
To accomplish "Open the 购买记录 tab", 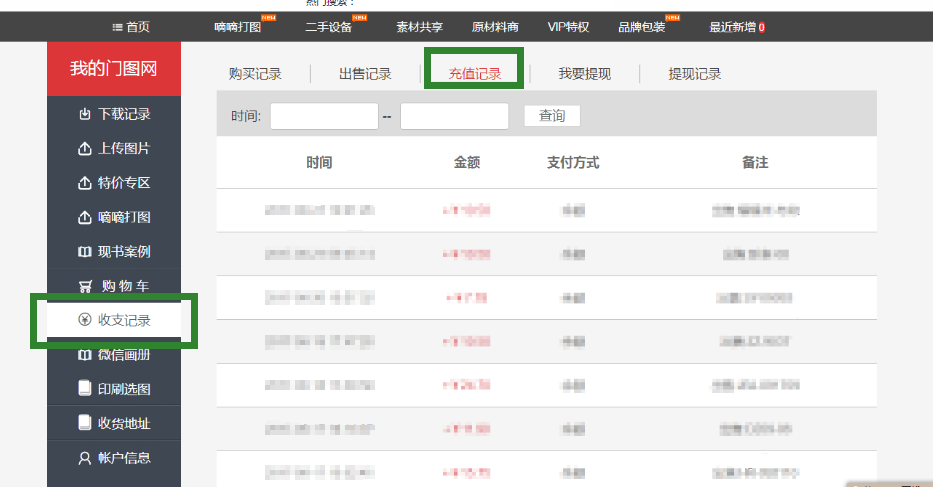I will click(255, 74).
